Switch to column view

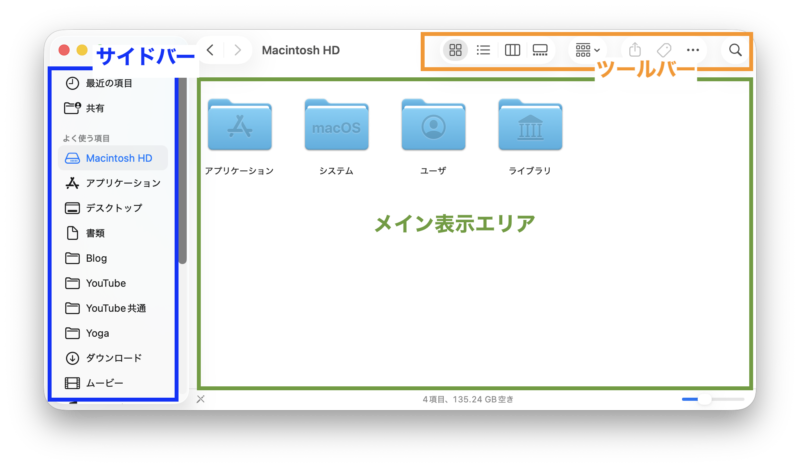click(512, 50)
